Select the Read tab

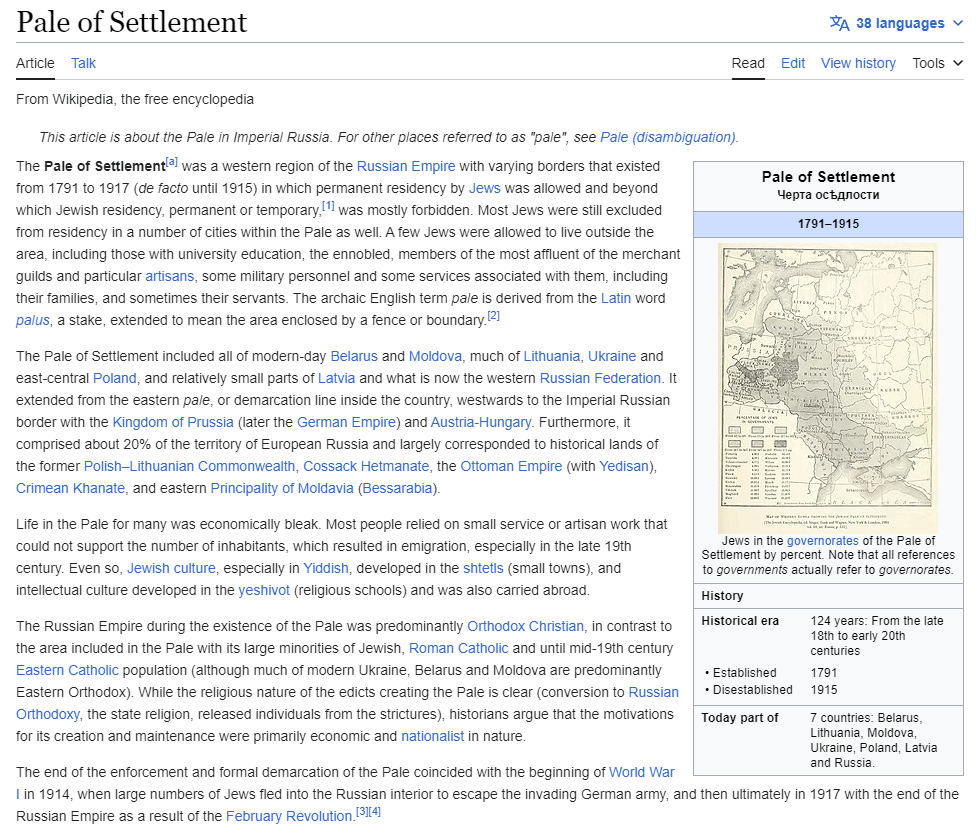click(x=748, y=63)
